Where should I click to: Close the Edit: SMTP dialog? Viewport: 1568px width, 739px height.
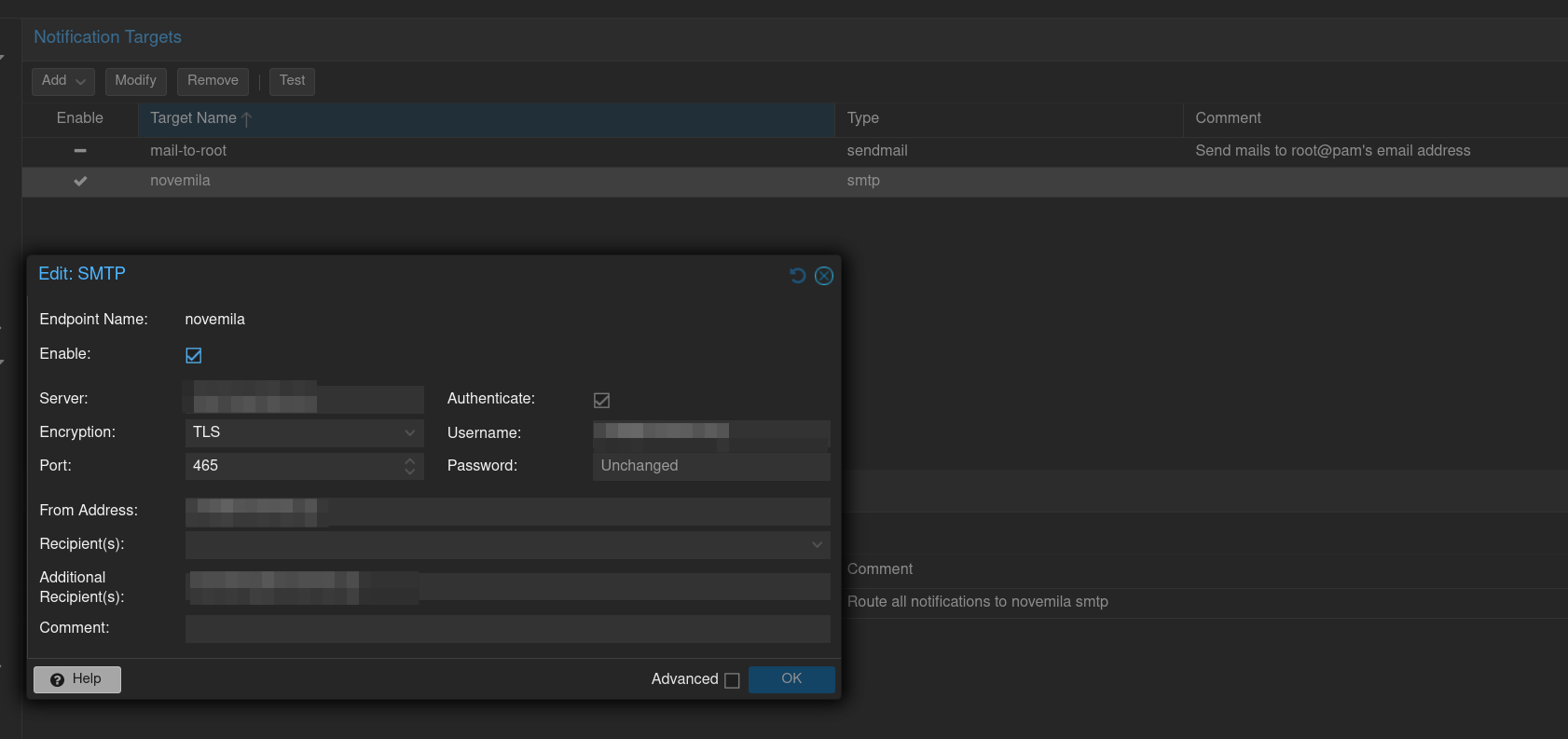pyautogui.click(x=824, y=275)
